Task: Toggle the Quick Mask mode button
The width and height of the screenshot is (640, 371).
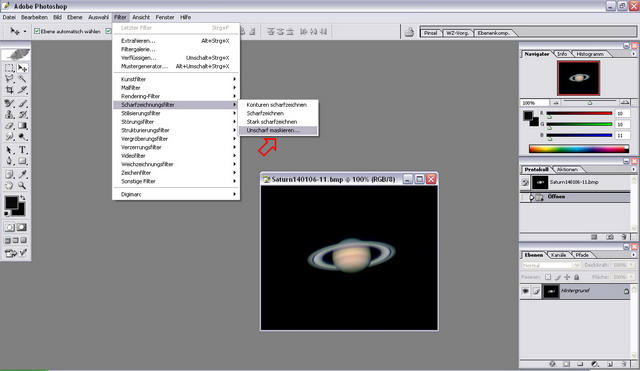Action: pos(22,227)
